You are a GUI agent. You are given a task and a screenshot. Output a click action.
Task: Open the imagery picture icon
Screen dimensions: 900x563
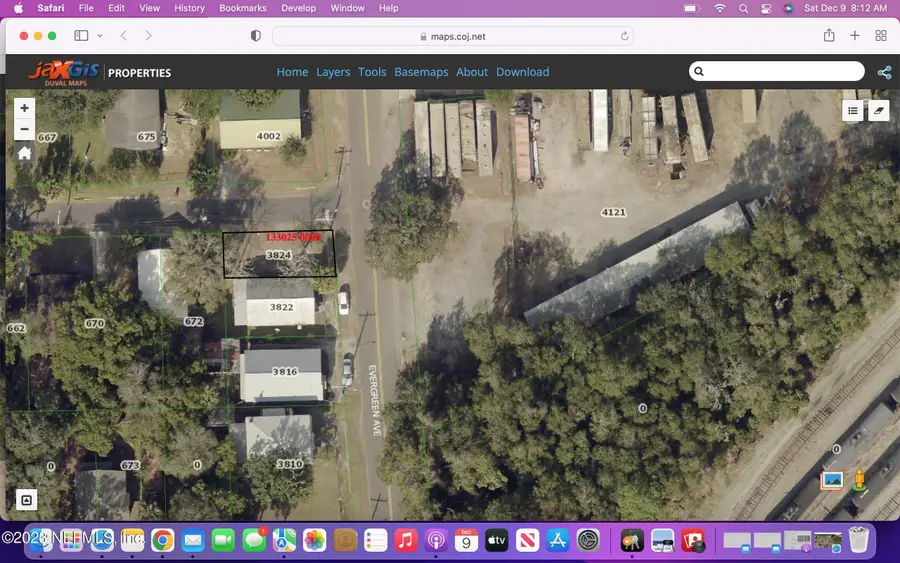(832, 480)
